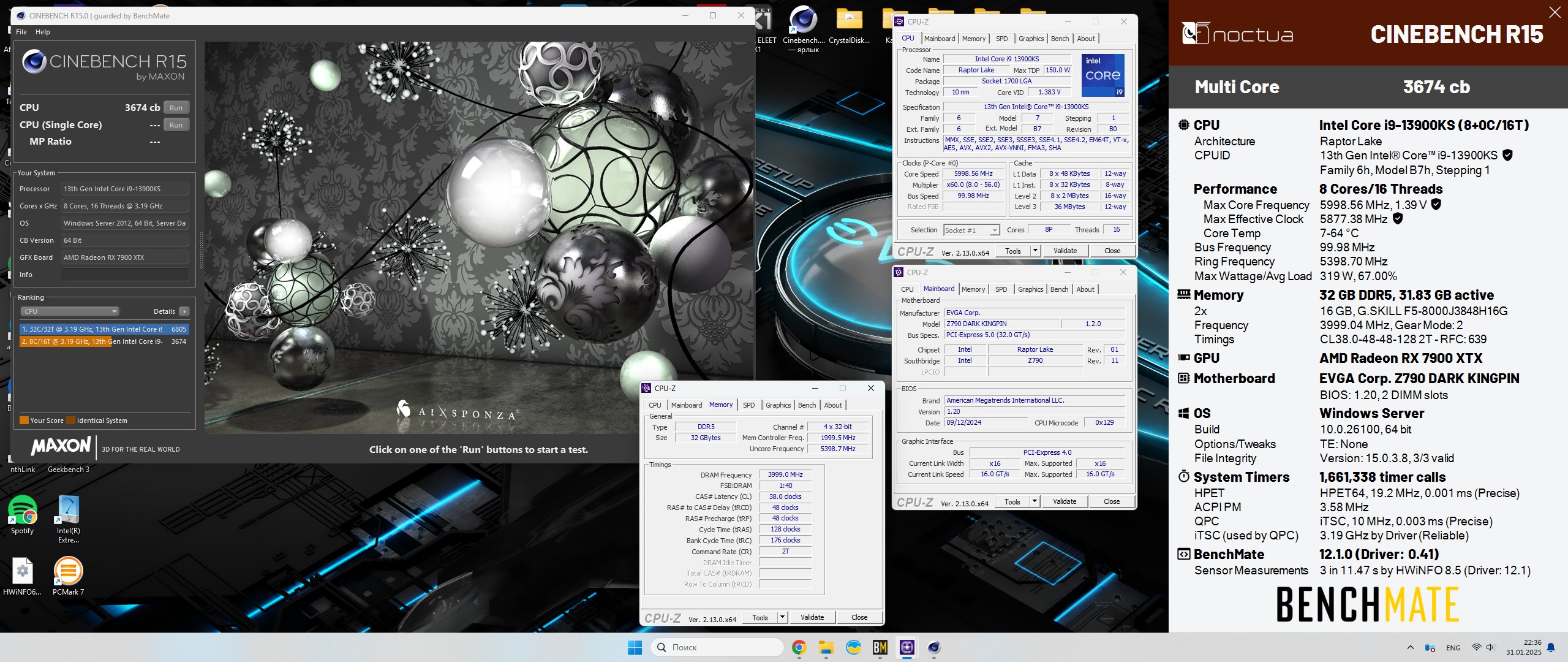Click Noctua logo in BenchMate panel
Image resolution: width=1568 pixels, height=662 pixels.
1237,34
